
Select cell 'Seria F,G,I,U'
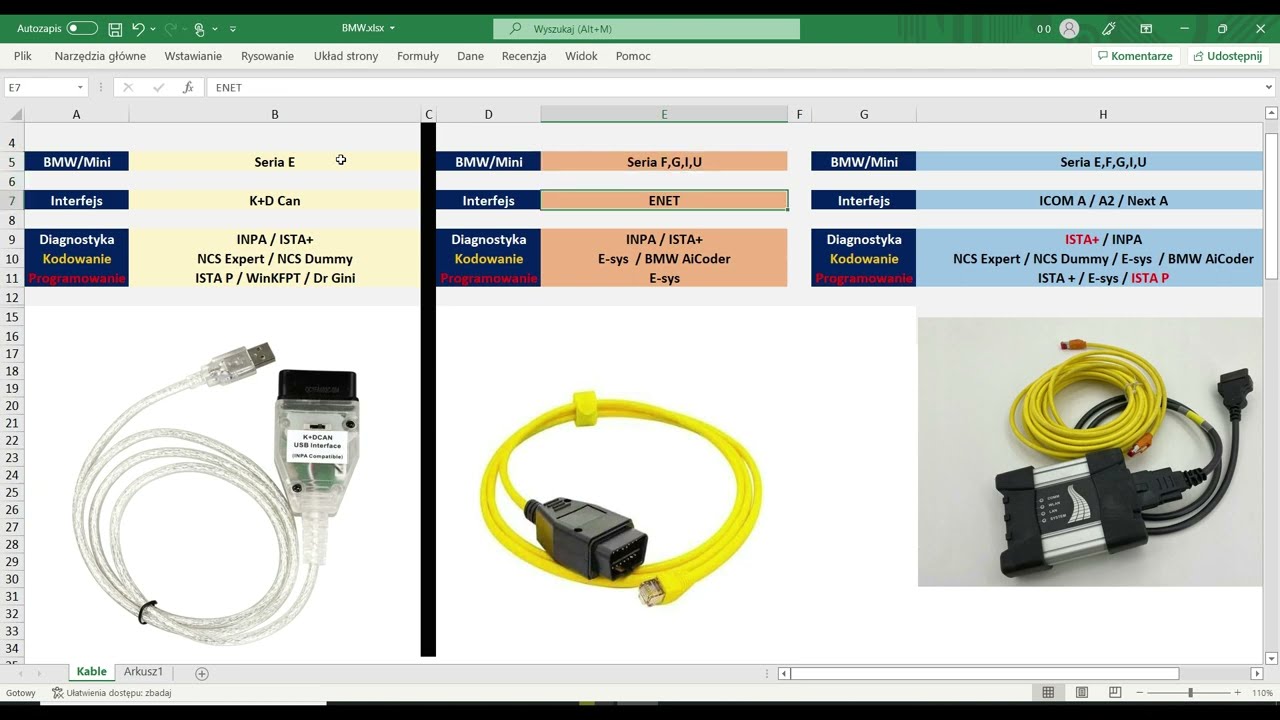tap(664, 162)
